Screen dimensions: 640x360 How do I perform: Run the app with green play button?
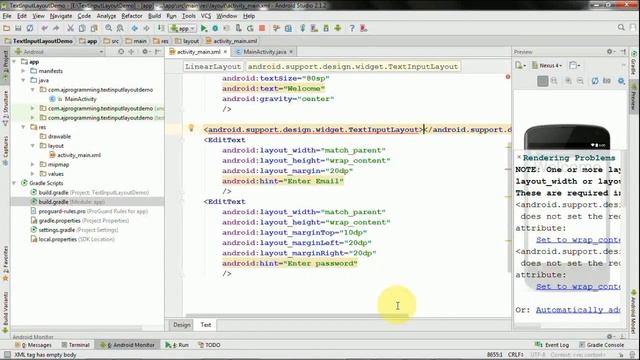click(x=204, y=28)
